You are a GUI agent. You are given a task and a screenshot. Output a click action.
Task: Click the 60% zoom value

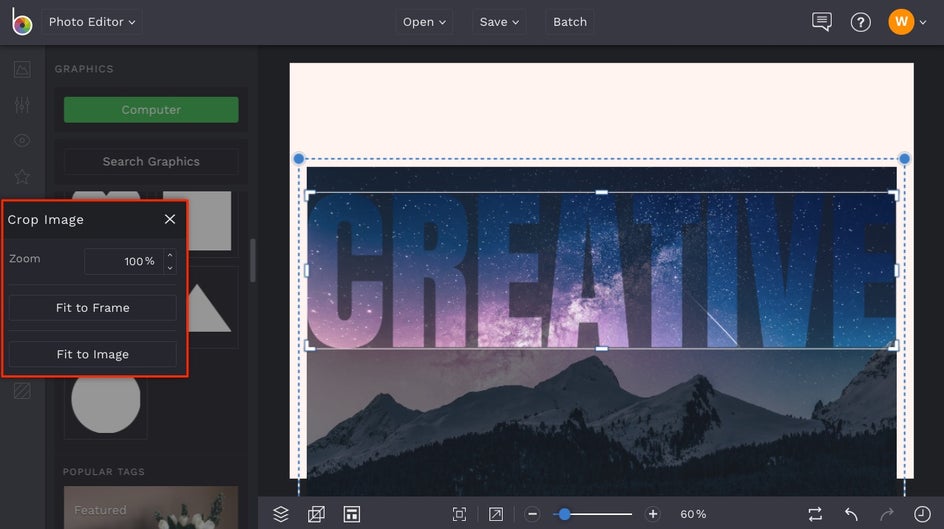(693, 514)
